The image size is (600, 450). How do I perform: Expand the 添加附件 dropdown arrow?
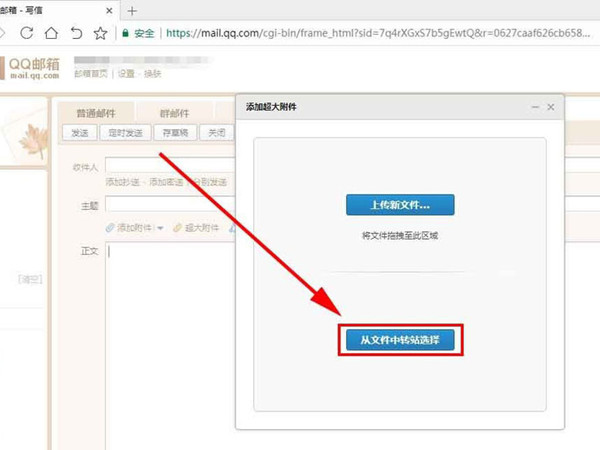(160, 229)
